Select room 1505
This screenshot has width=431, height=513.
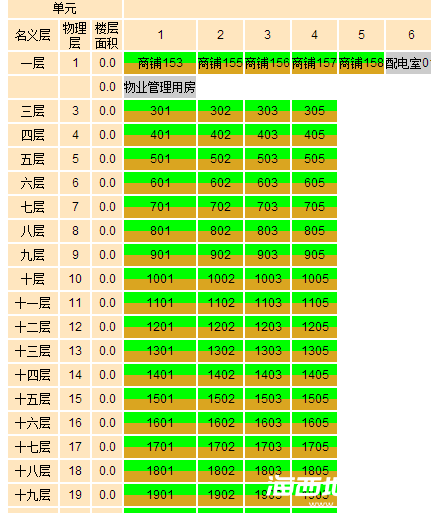pos(314,399)
